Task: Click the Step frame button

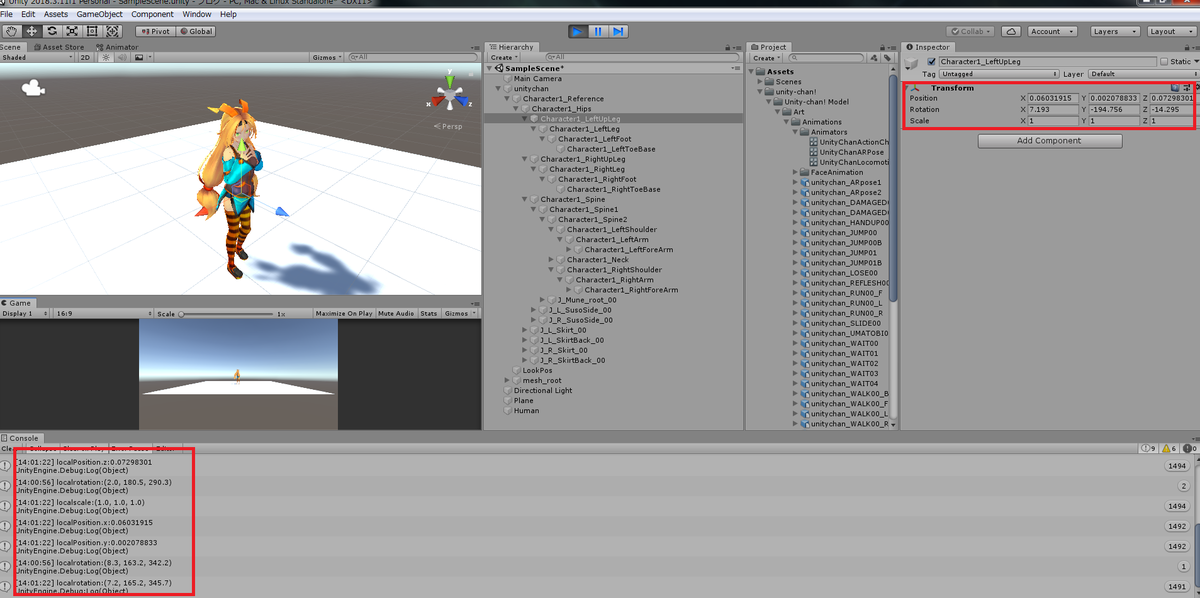Action: [x=619, y=32]
